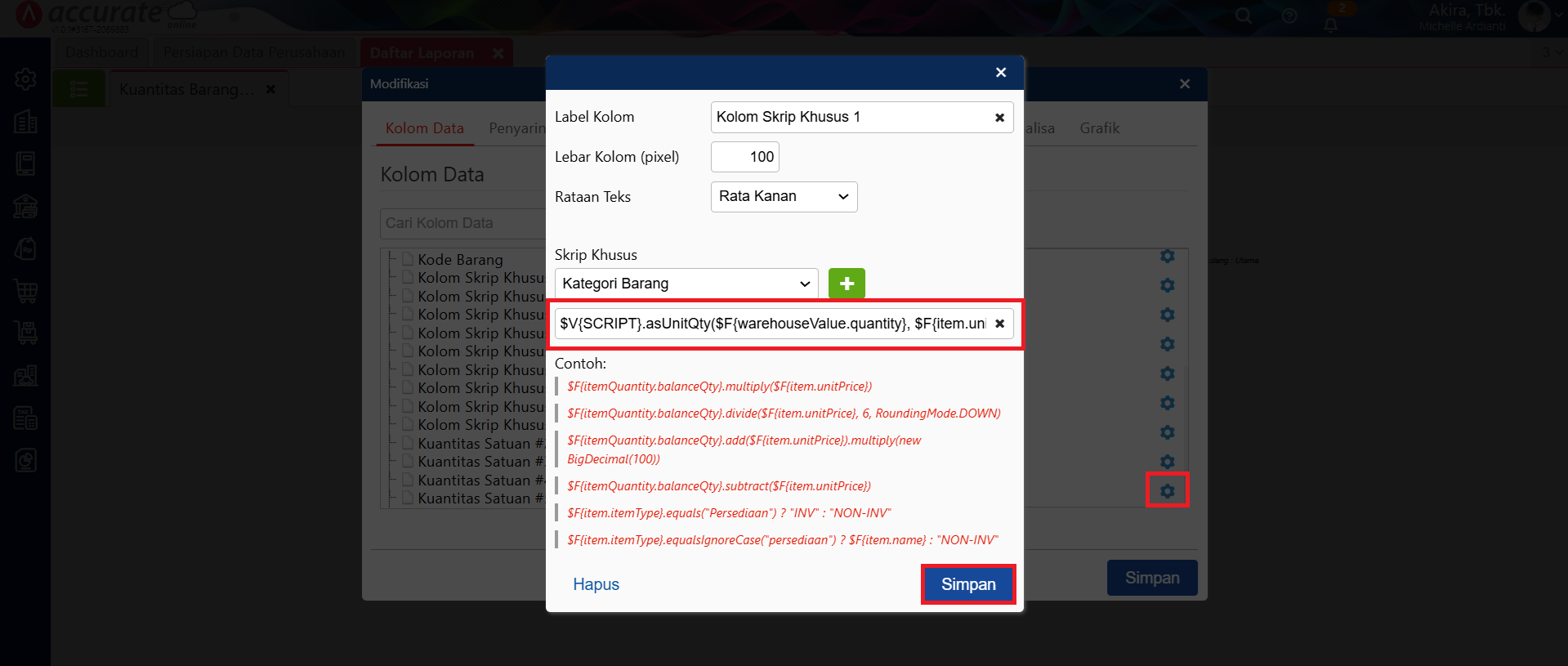Clear the custom script formula field
Viewport: 1568px width, 666px height.
[x=999, y=324]
